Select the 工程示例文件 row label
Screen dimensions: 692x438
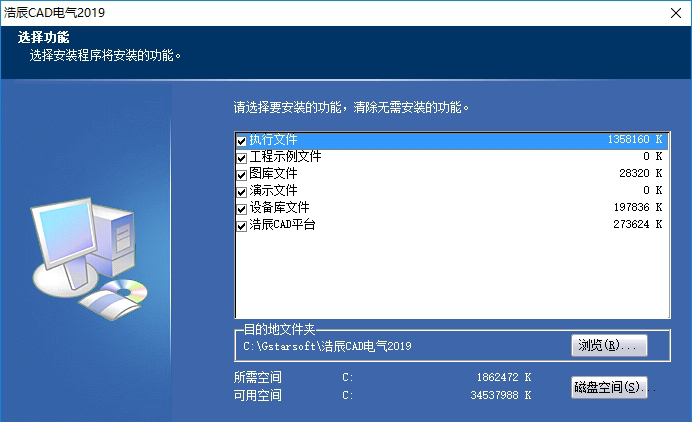pyautogui.click(x=285, y=156)
